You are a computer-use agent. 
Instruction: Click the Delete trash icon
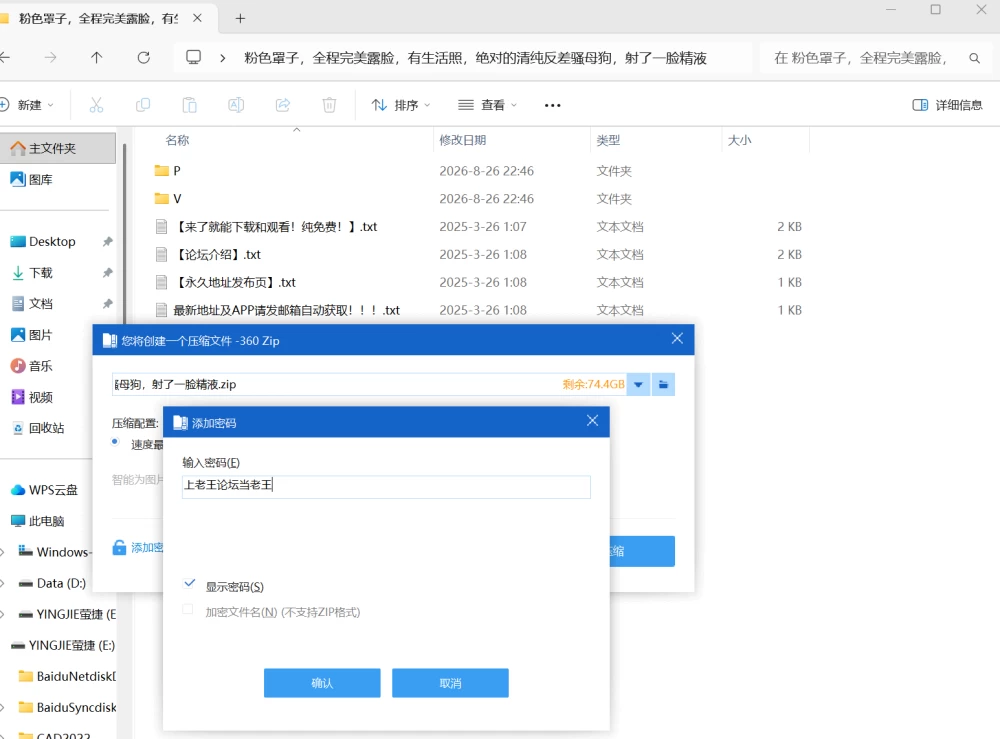pos(329,105)
